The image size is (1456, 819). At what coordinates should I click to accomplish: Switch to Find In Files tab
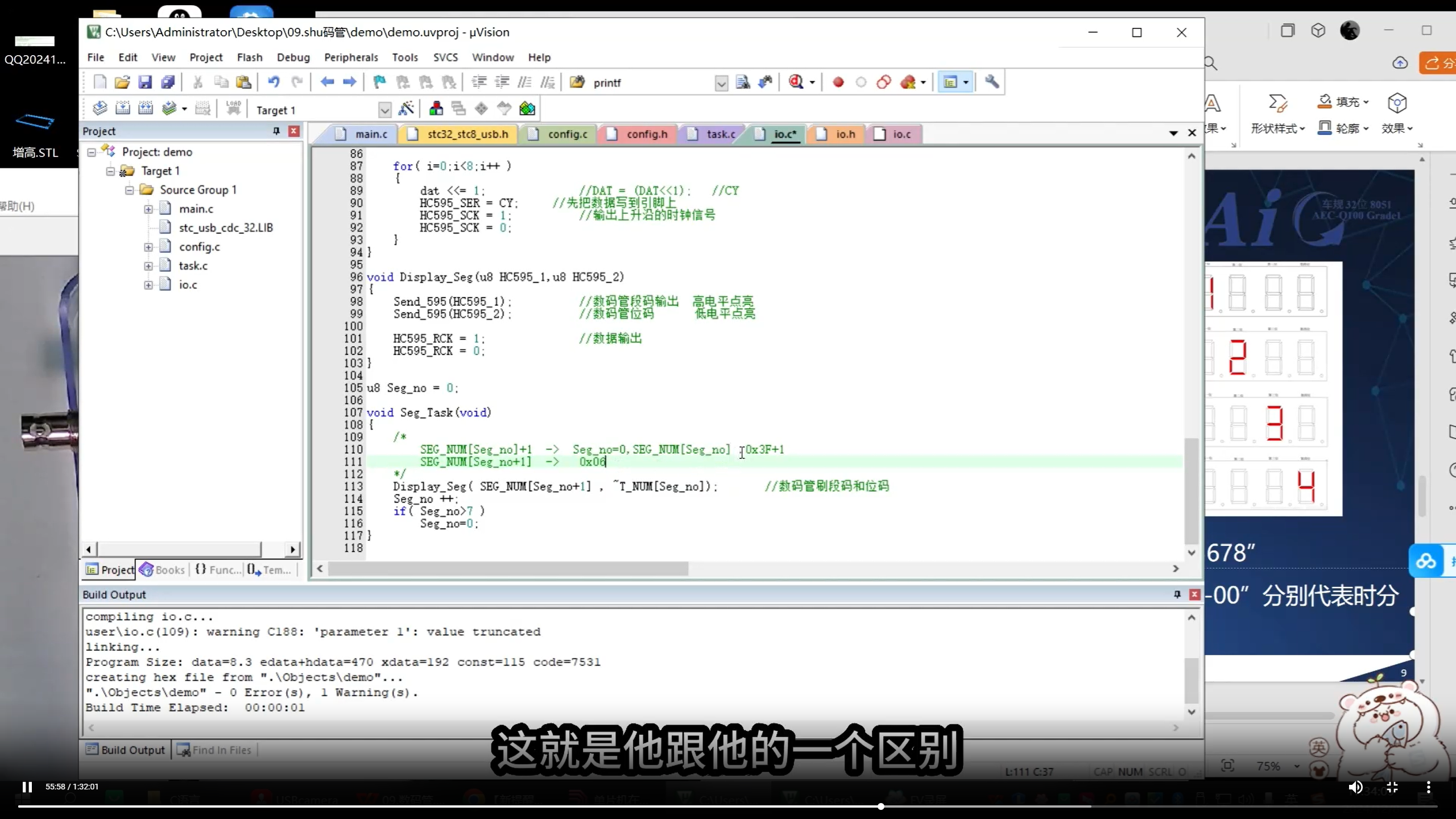point(215,750)
